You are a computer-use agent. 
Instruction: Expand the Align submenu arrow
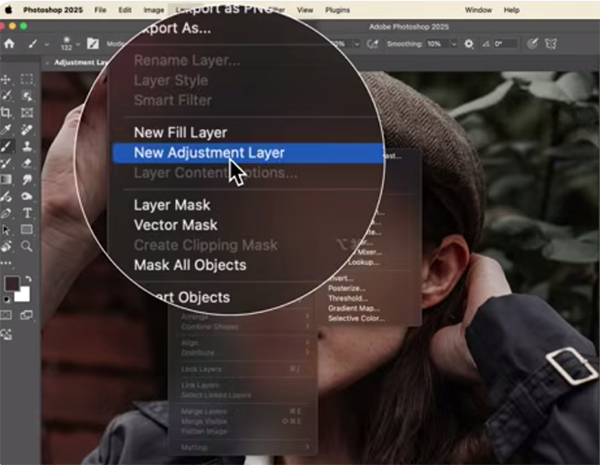click(307, 343)
